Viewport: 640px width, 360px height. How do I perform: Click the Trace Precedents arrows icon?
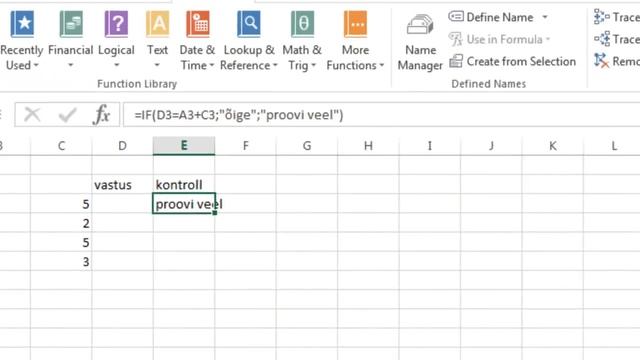602,17
